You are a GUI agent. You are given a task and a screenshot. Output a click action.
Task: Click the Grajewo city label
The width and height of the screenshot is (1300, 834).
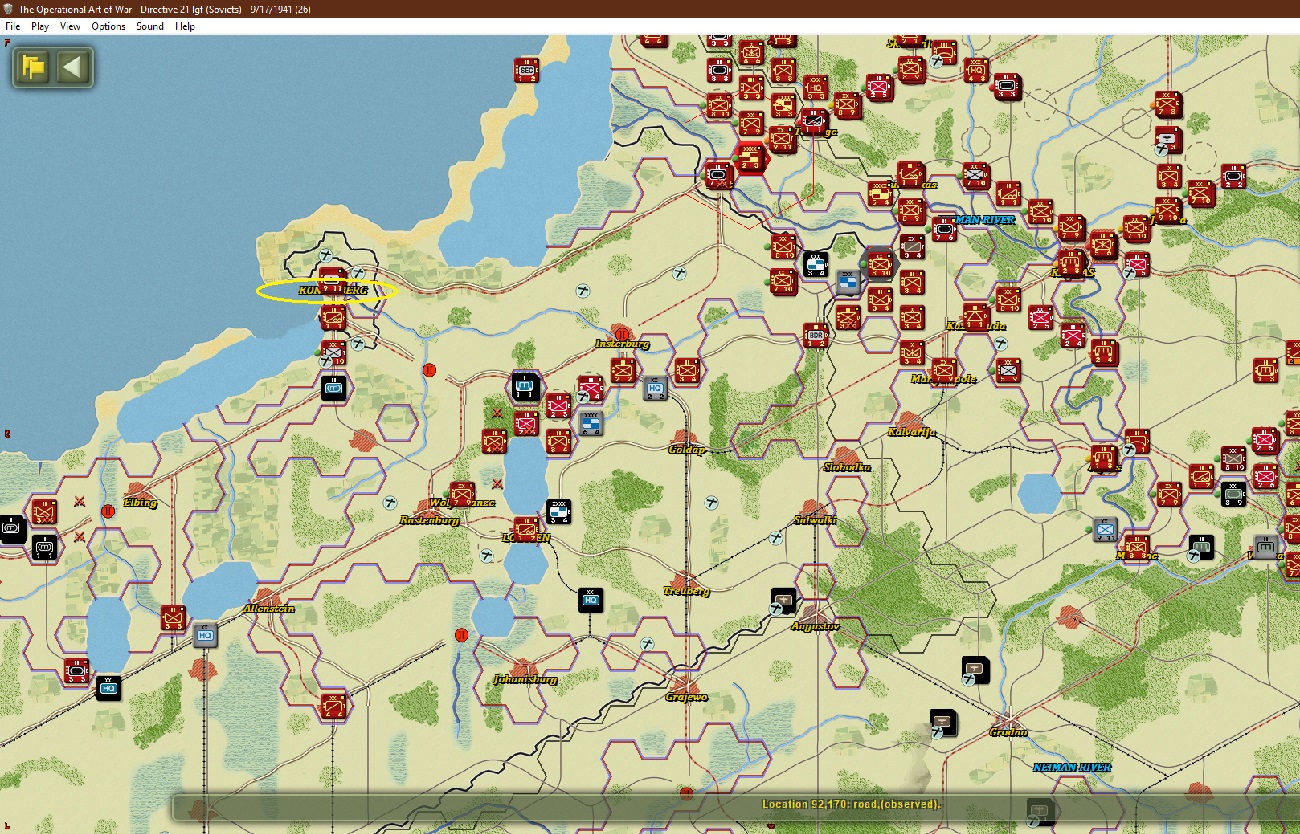coord(686,697)
